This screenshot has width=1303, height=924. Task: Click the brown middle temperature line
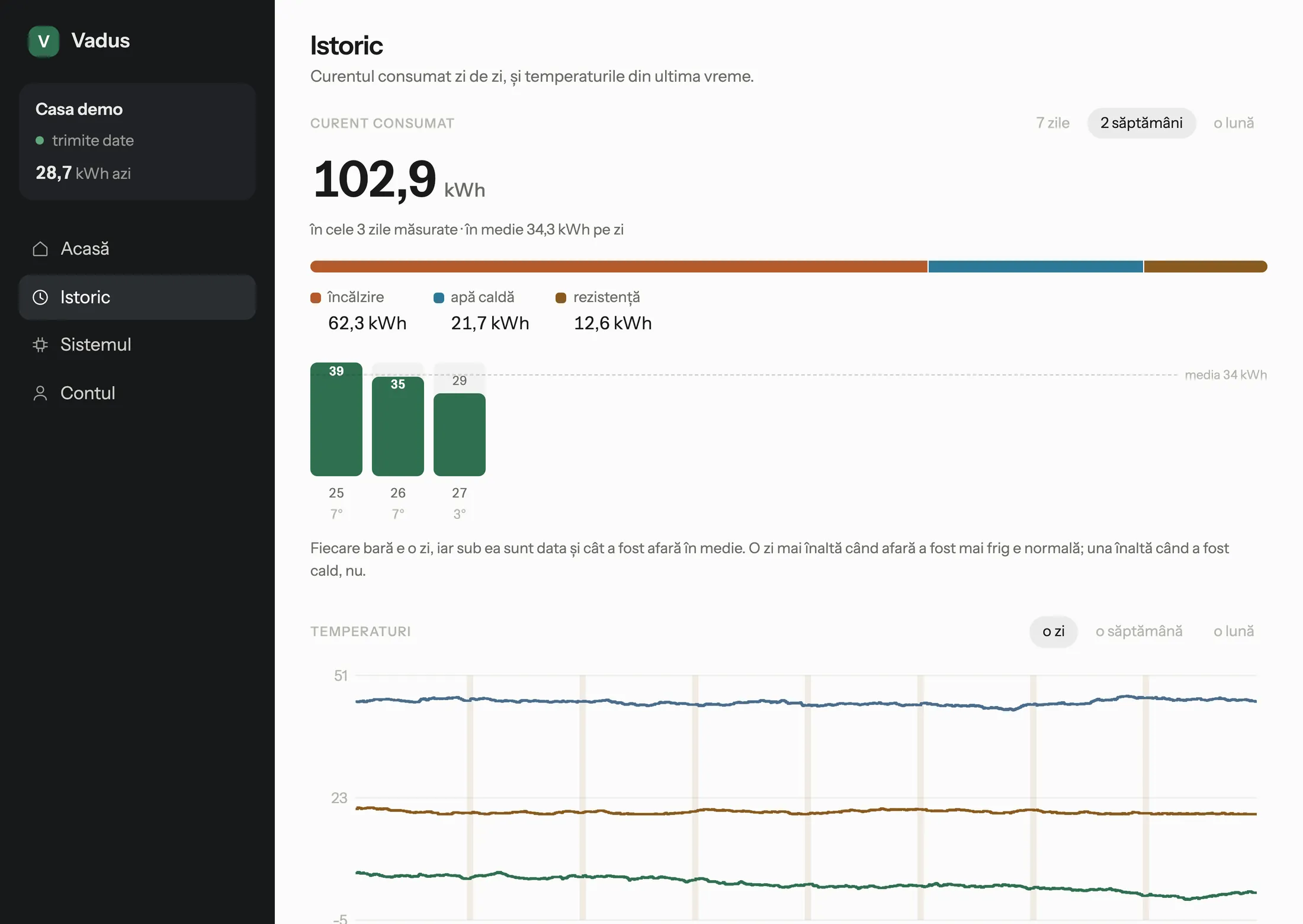click(805, 811)
